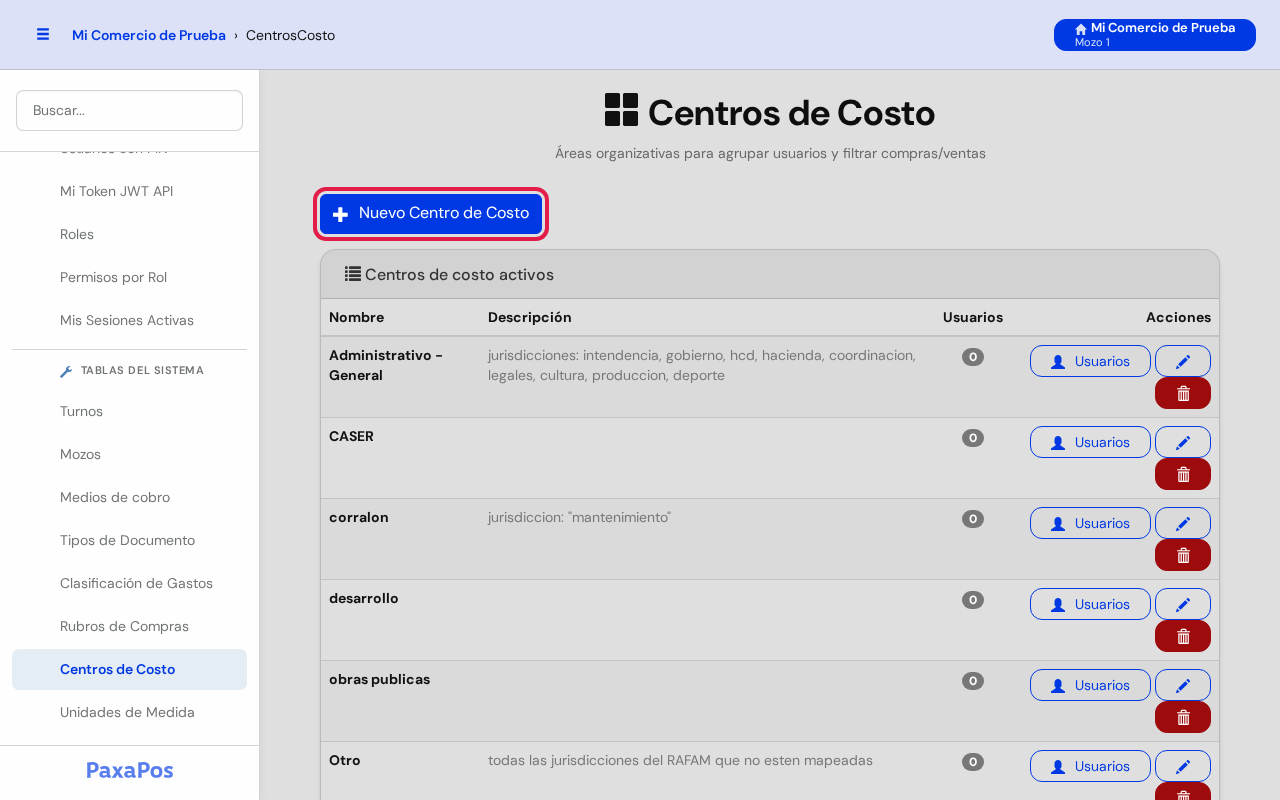The image size is (1280, 800).
Task: Show Usuarios of corralon
Action: pyautogui.click(x=1090, y=523)
